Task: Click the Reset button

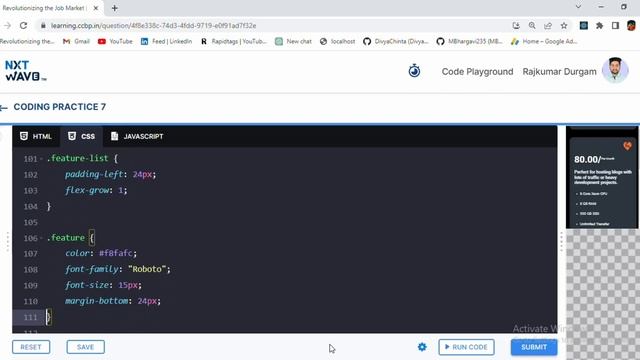Action: [x=31, y=347]
